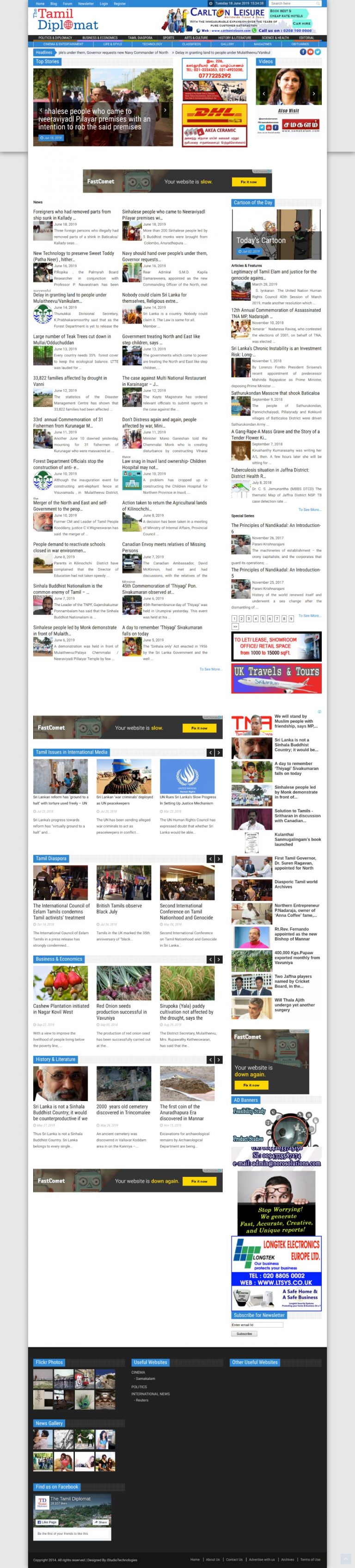Open Will Thala Ajith undergo surgery story
Image resolution: width=355 pixels, height=1568 pixels.
coord(295,1004)
